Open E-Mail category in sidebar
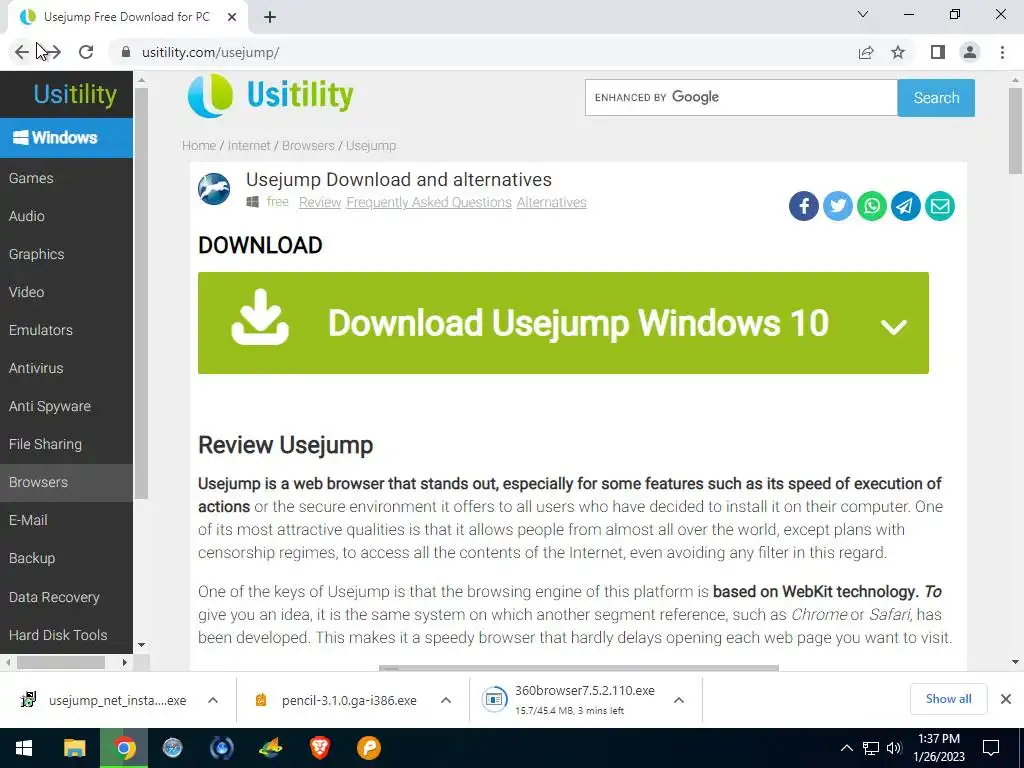 pyautogui.click(x=66, y=520)
